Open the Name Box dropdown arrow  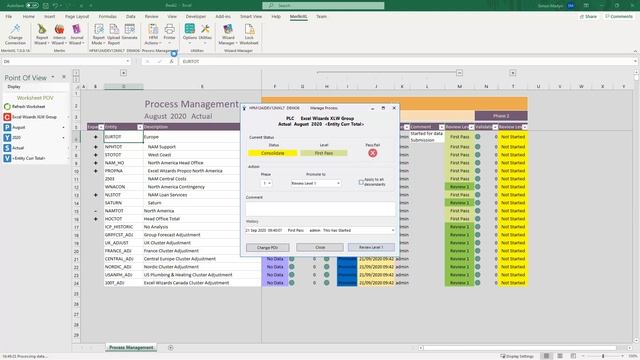127,61
